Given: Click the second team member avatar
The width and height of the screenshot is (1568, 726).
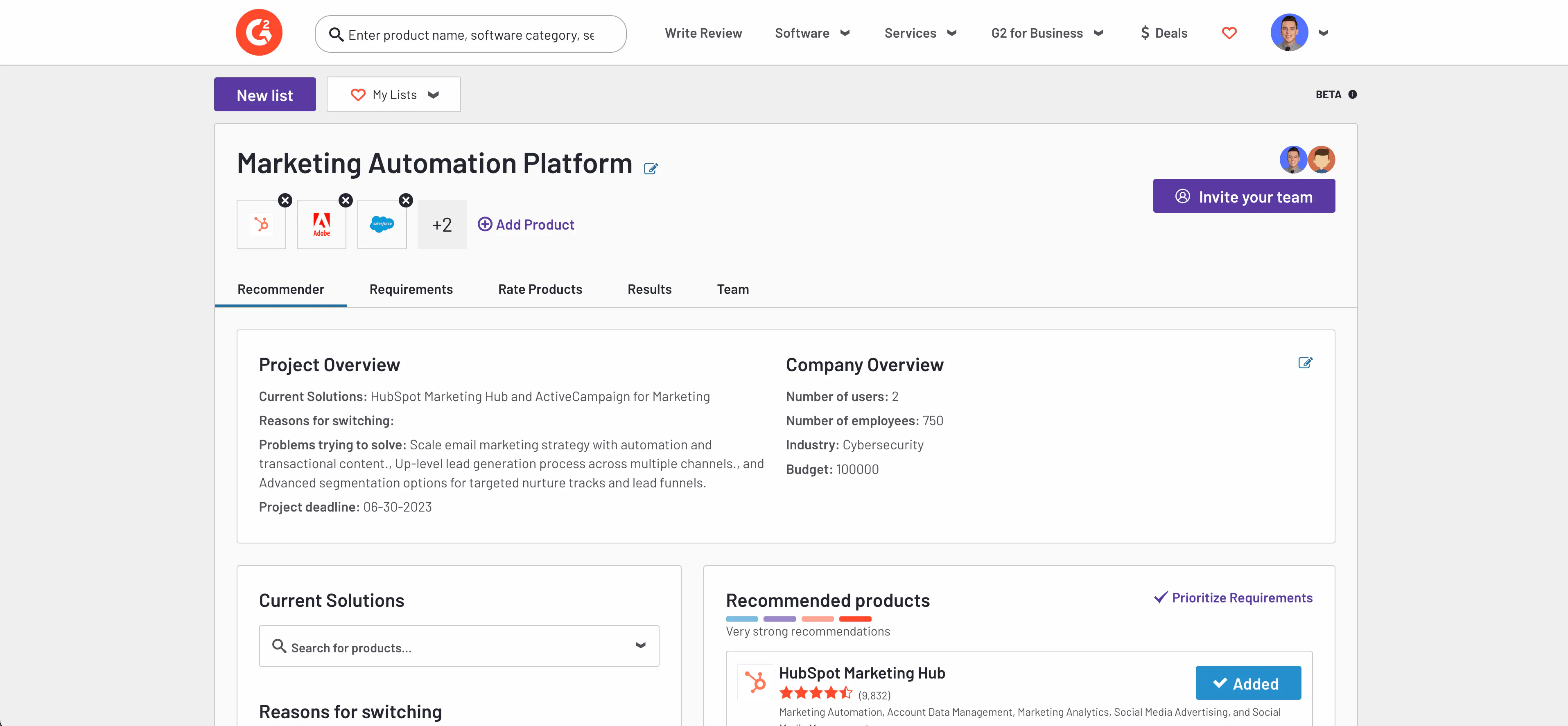Looking at the screenshot, I should [1322, 160].
